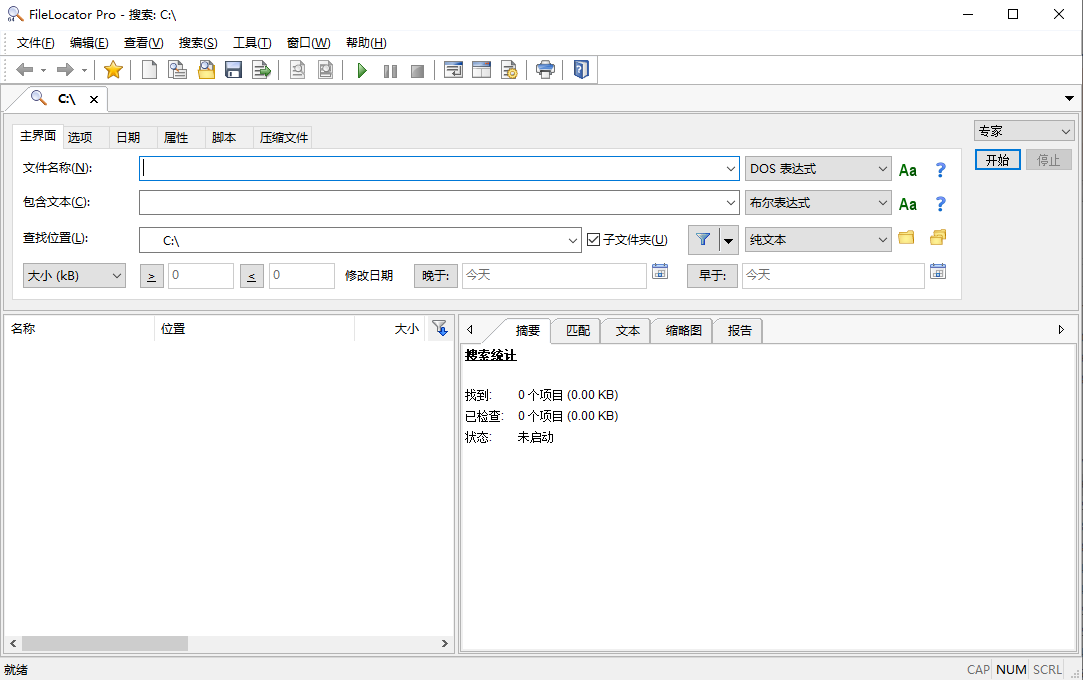
Task: Switch to the 匹配 results tab
Action: pos(578,331)
